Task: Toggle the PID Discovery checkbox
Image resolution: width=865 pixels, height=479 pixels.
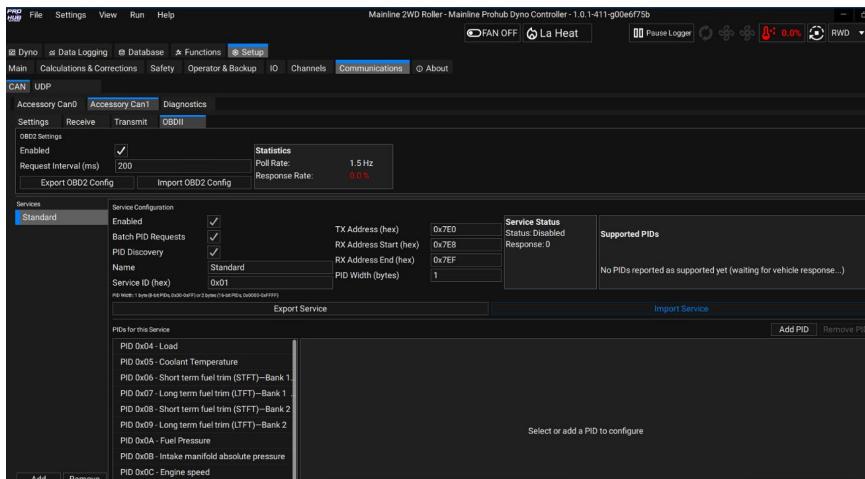Action: point(212,252)
